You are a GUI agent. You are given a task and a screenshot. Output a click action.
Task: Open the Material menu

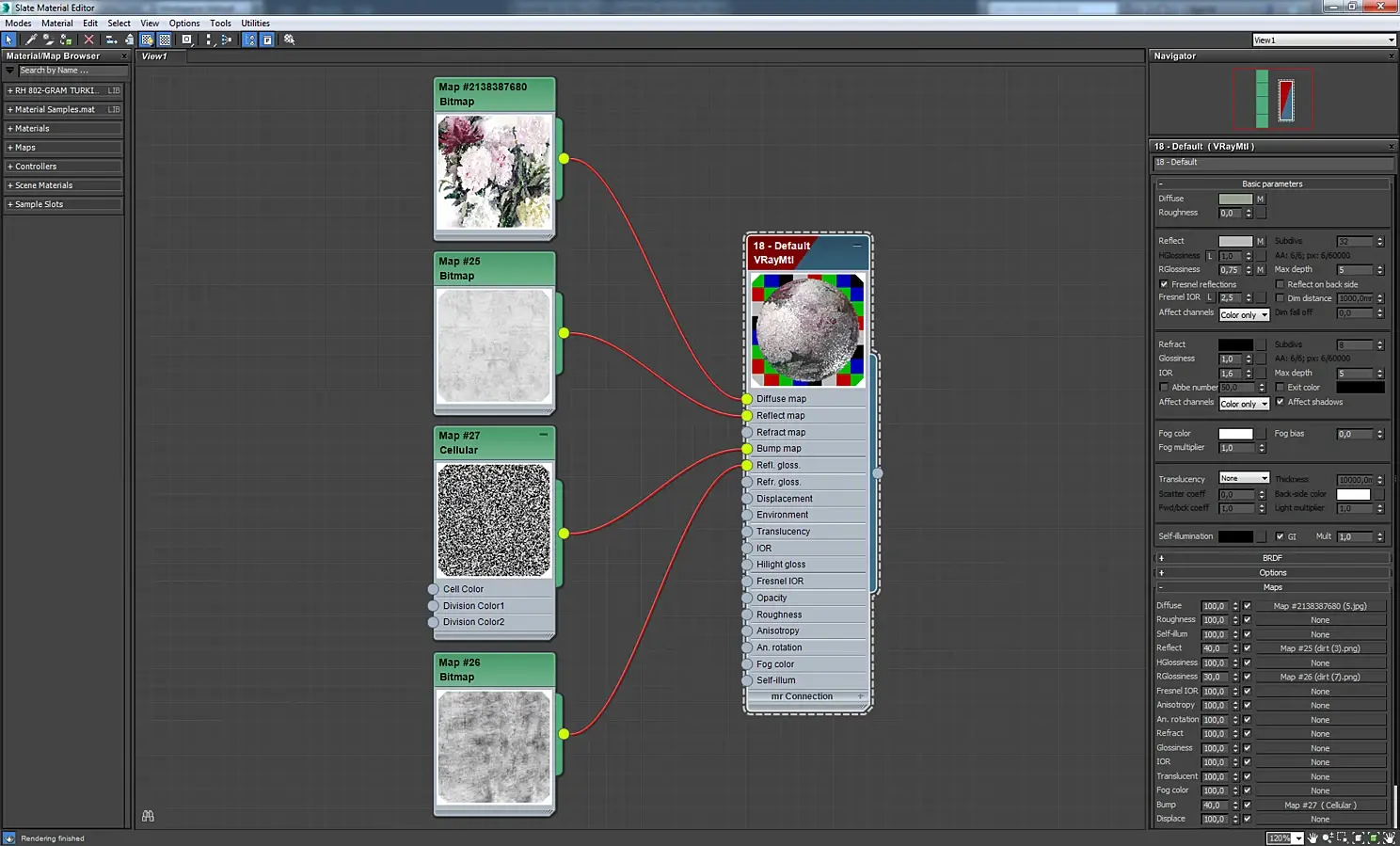[56, 24]
